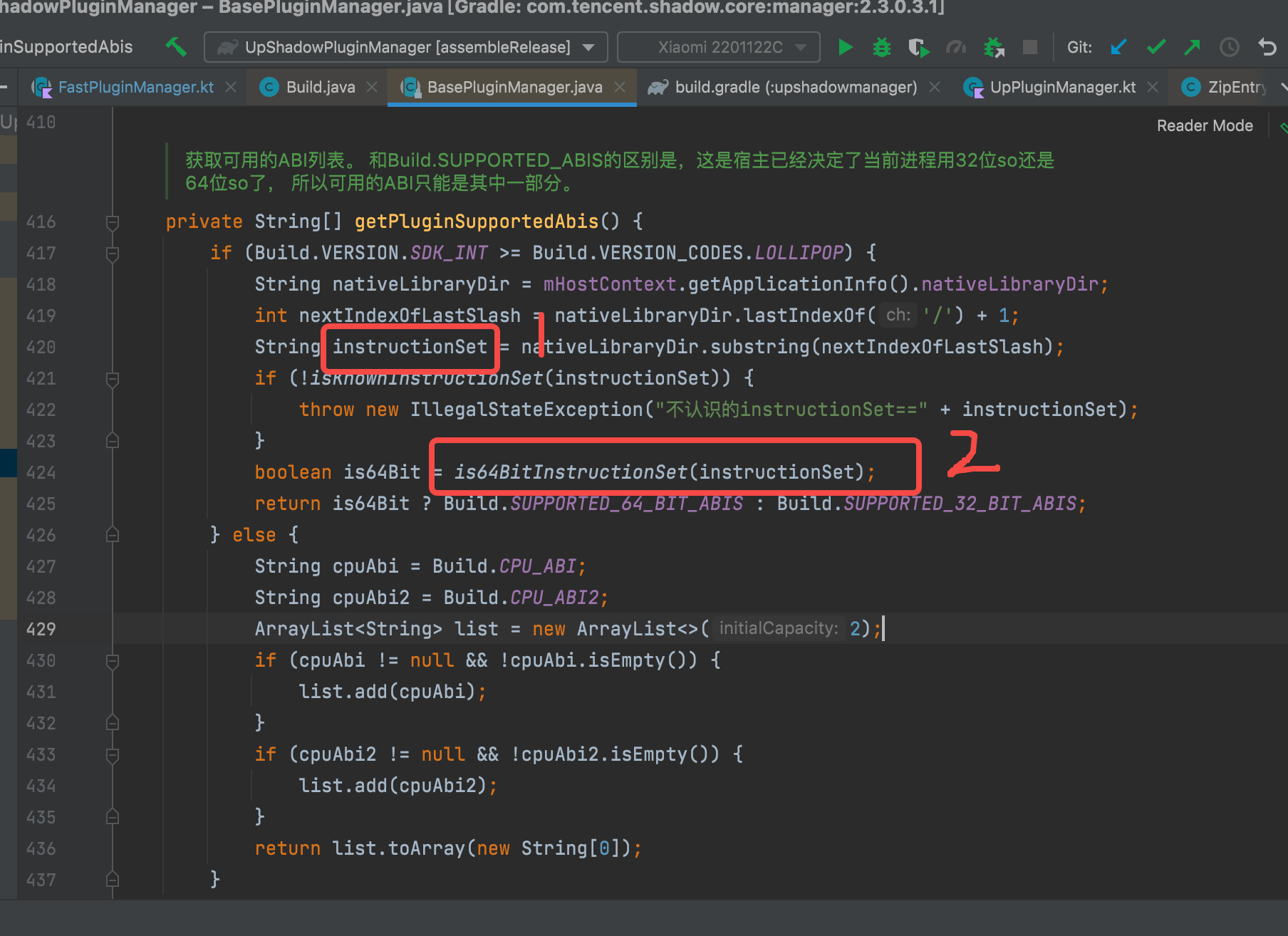Click the Git push arrow icon

1192,47
